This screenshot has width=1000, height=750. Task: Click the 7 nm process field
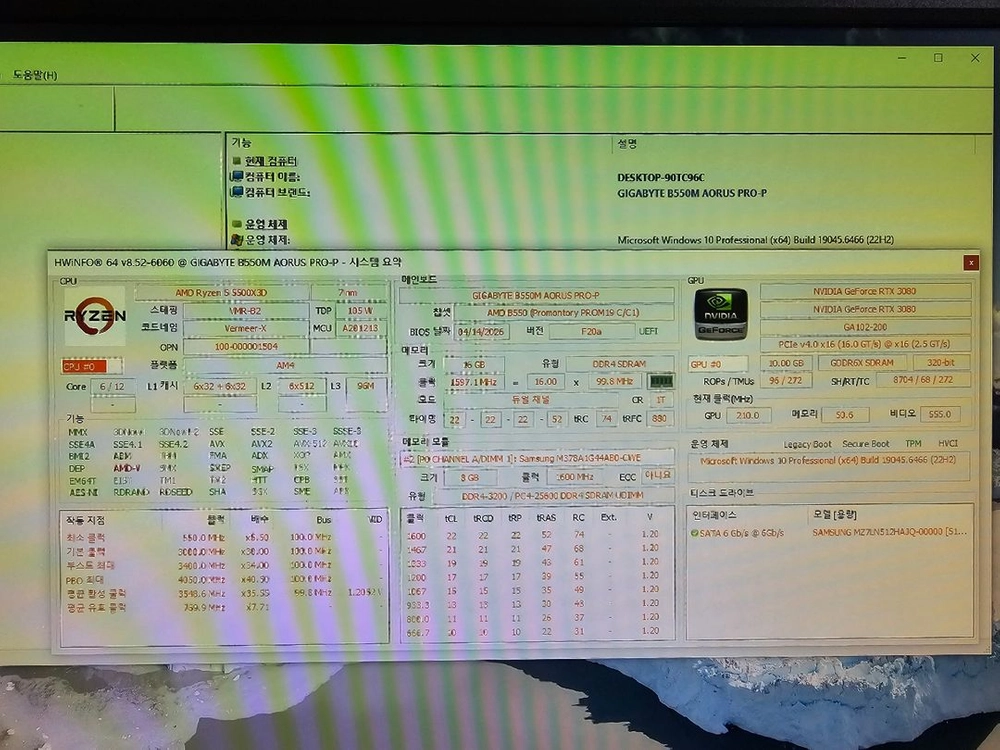point(348,293)
